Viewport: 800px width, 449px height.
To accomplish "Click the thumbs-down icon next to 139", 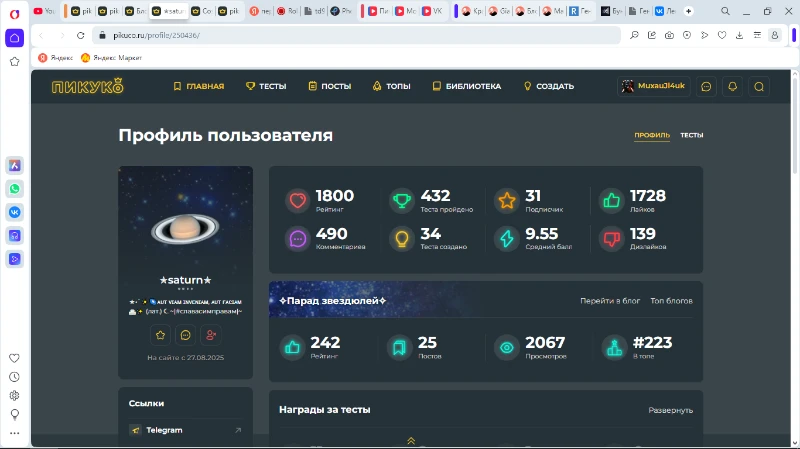I will 612,238.
